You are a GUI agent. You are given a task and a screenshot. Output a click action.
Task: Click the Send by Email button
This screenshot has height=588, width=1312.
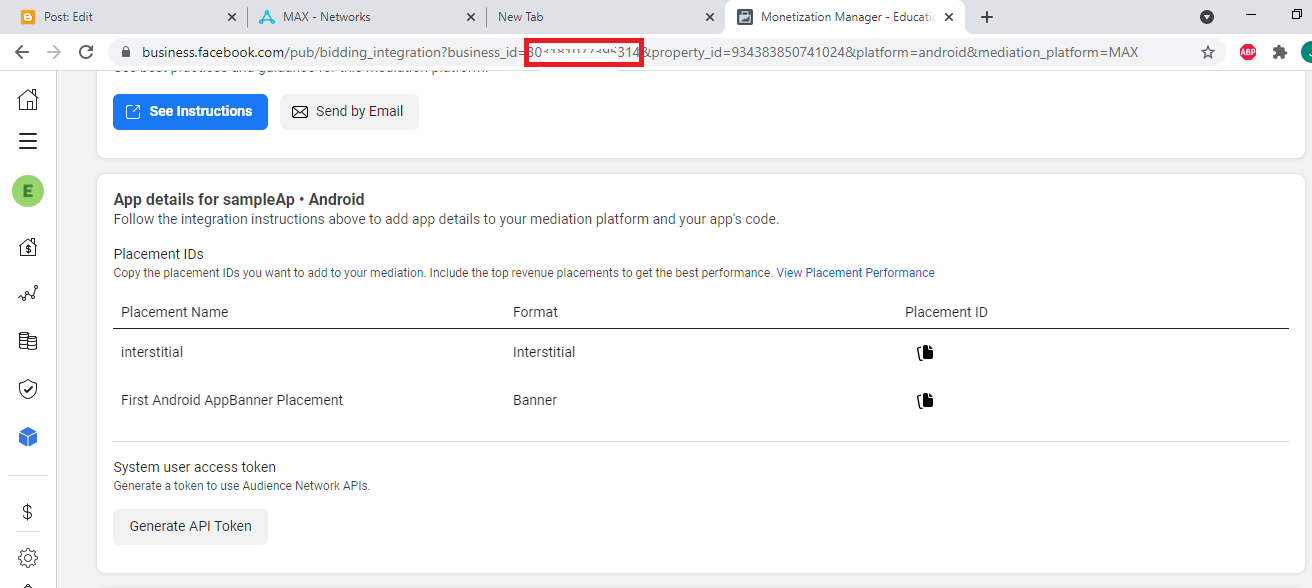pos(349,112)
